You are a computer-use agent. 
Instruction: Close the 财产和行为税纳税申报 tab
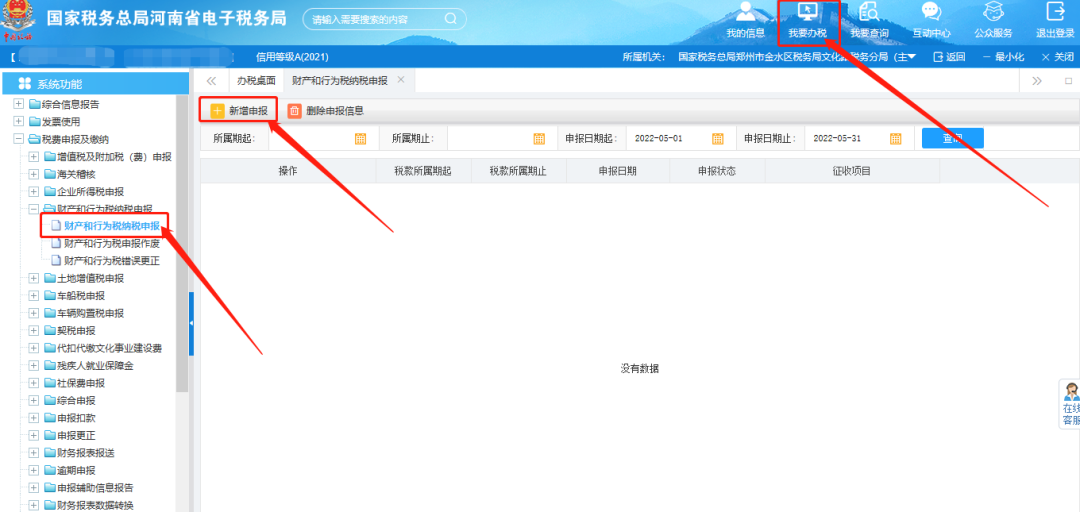pyautogui.click(x=401, y=80)
